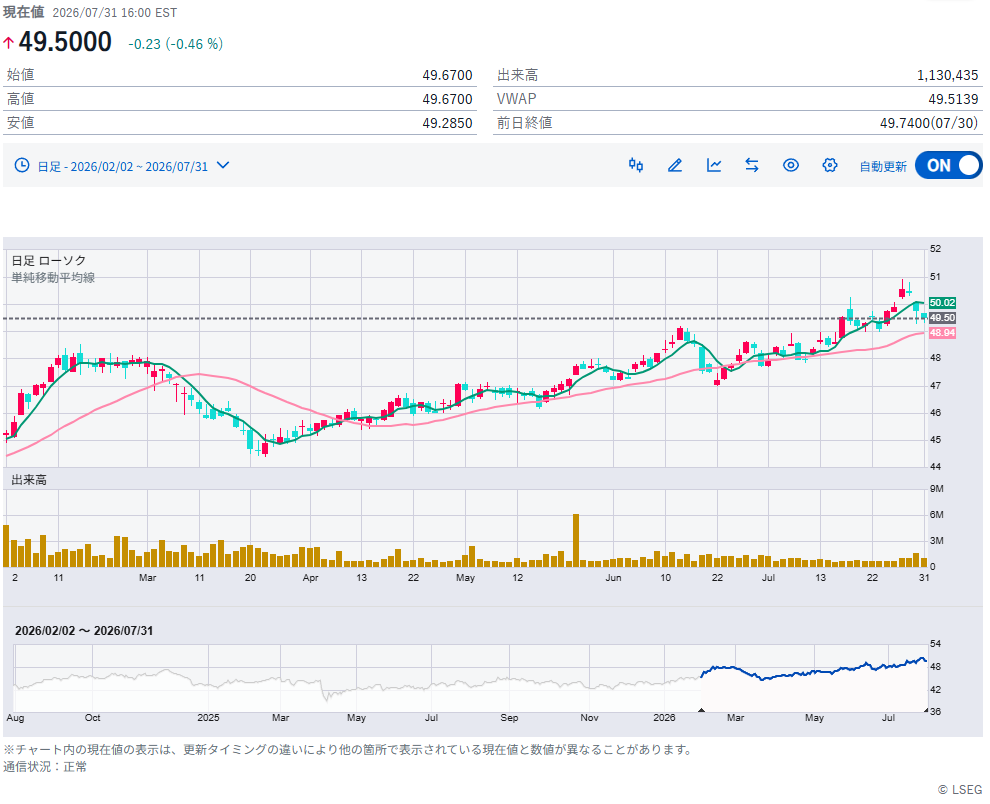Click the 出来高 volume panel heading
Image resolution: width=990 pixels, height=804 pixels.
tap(29, 480)
